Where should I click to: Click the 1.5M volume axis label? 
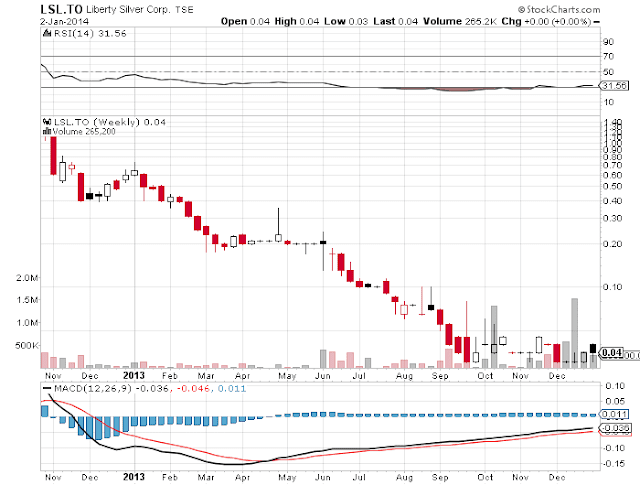pyautogui.click(x=27, y=300)
